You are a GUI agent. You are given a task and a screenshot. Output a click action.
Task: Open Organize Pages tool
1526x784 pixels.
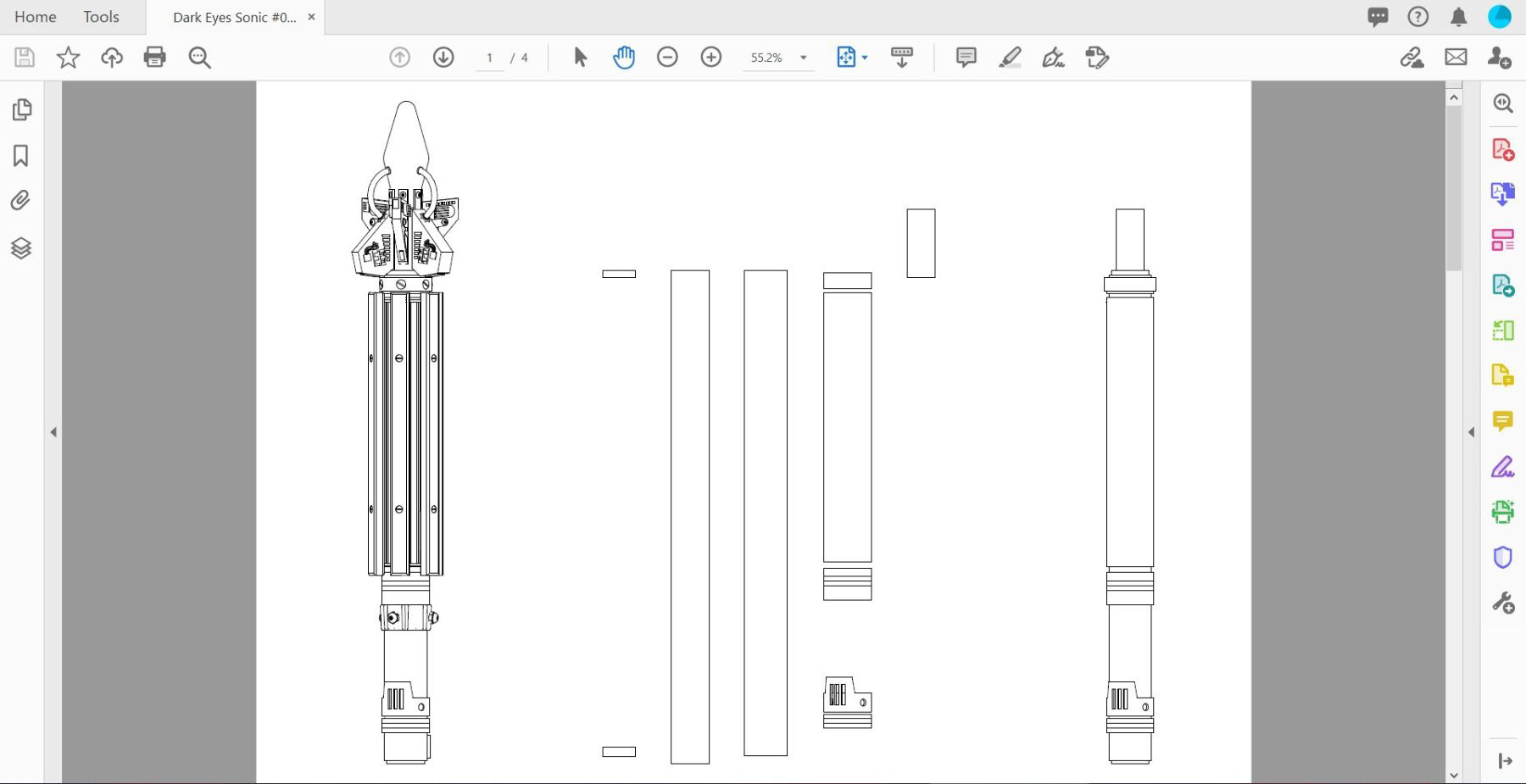coord(1503,240)
